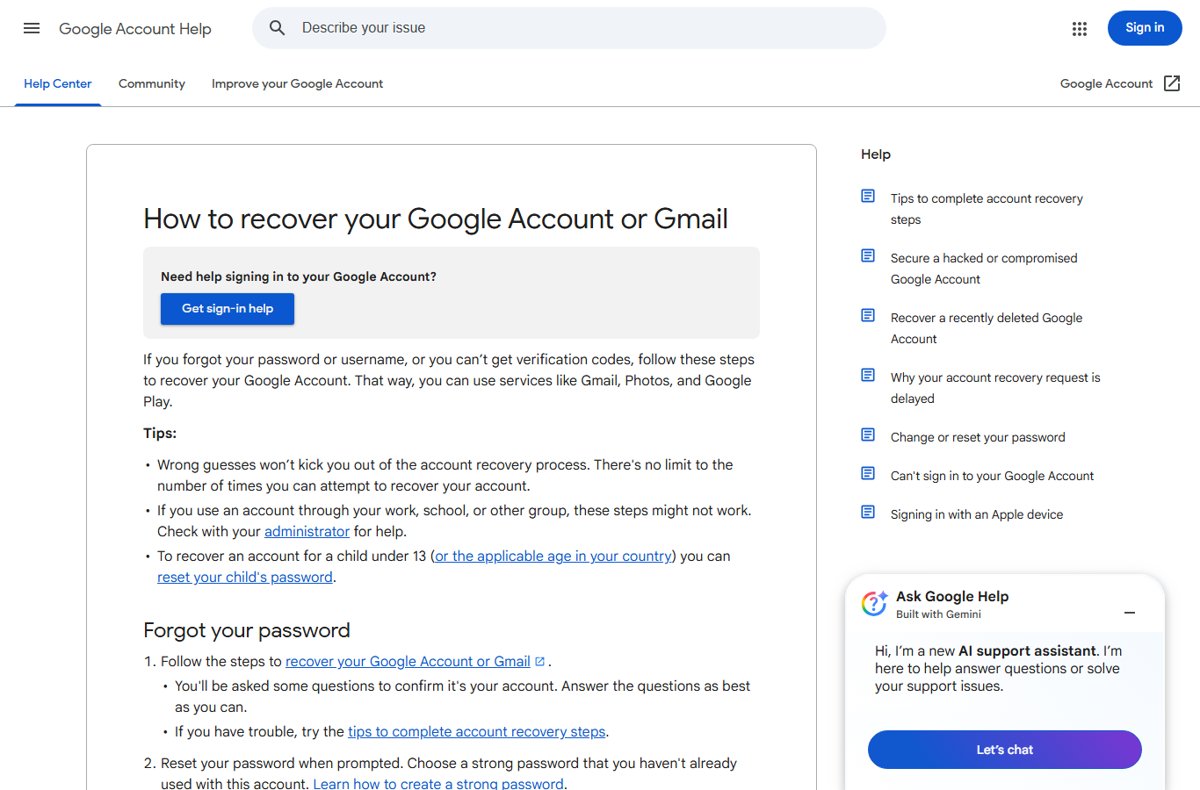Click article icon beside Why your recovery request is delayed
The width and height of the screenshot is (1200, 790).
(x=868, y=375)
